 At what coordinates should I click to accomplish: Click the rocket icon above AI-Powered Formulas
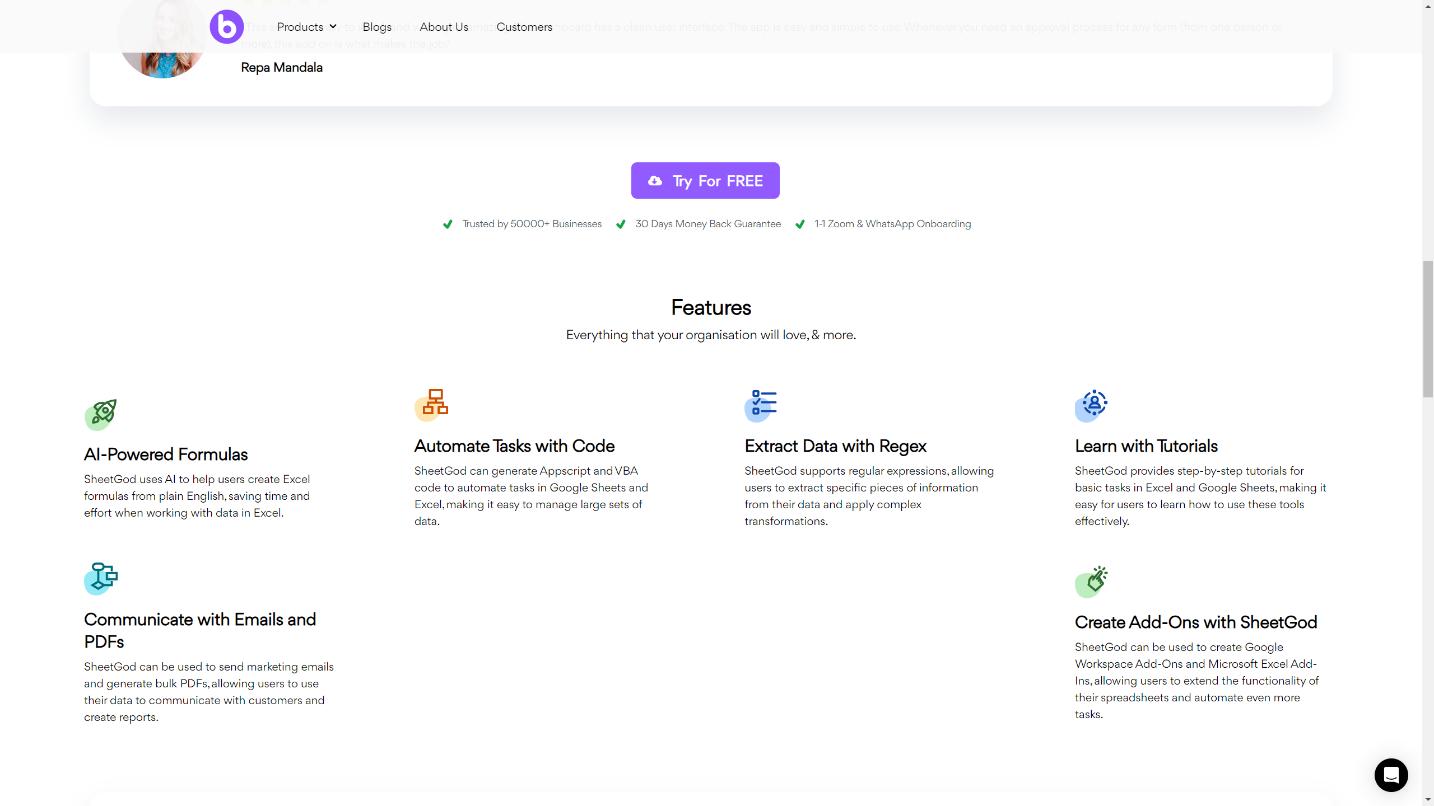pyautogui.click(x=101, y=413)
